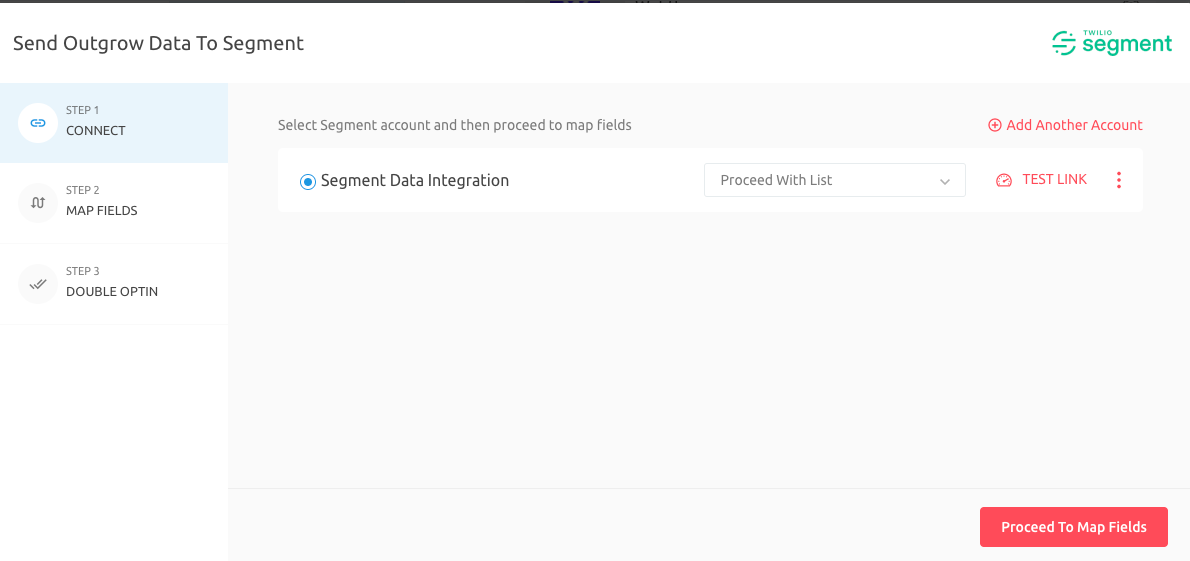Go to Step 1 Connect tab
1190x561 pixels.
point(114,123)
